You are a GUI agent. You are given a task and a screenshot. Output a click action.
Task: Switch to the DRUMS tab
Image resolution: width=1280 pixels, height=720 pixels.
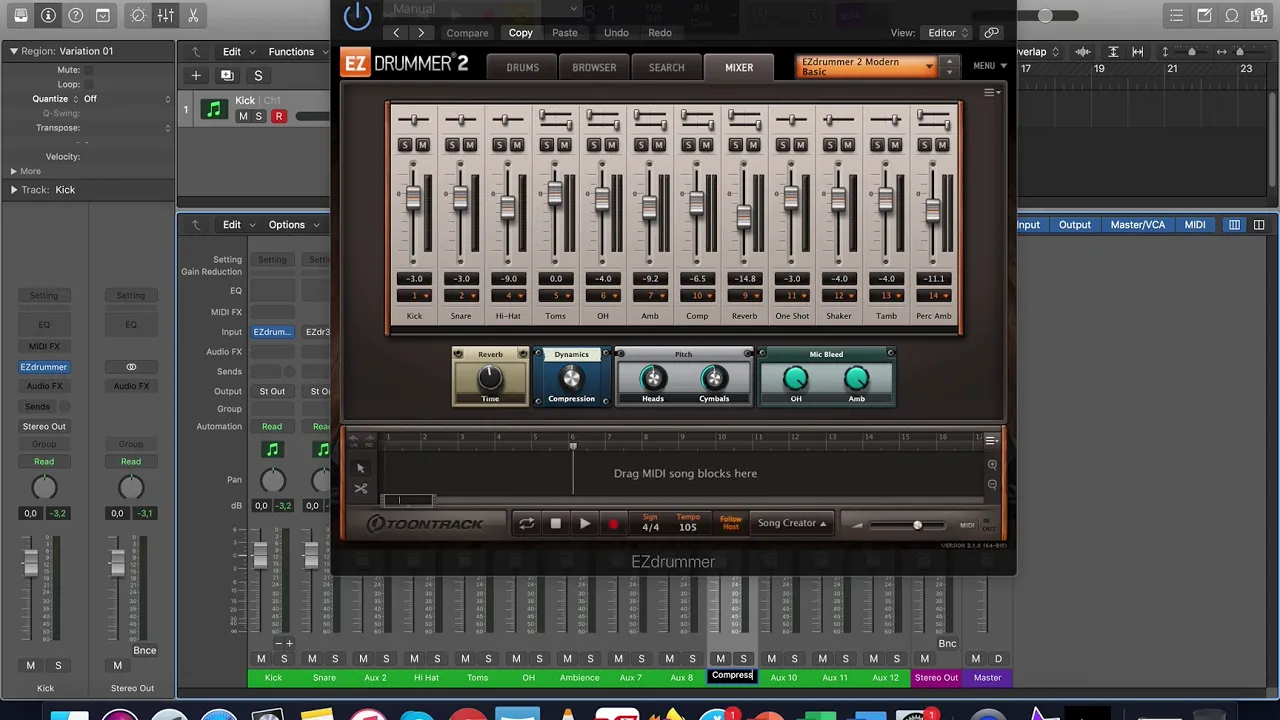(522, 67)
